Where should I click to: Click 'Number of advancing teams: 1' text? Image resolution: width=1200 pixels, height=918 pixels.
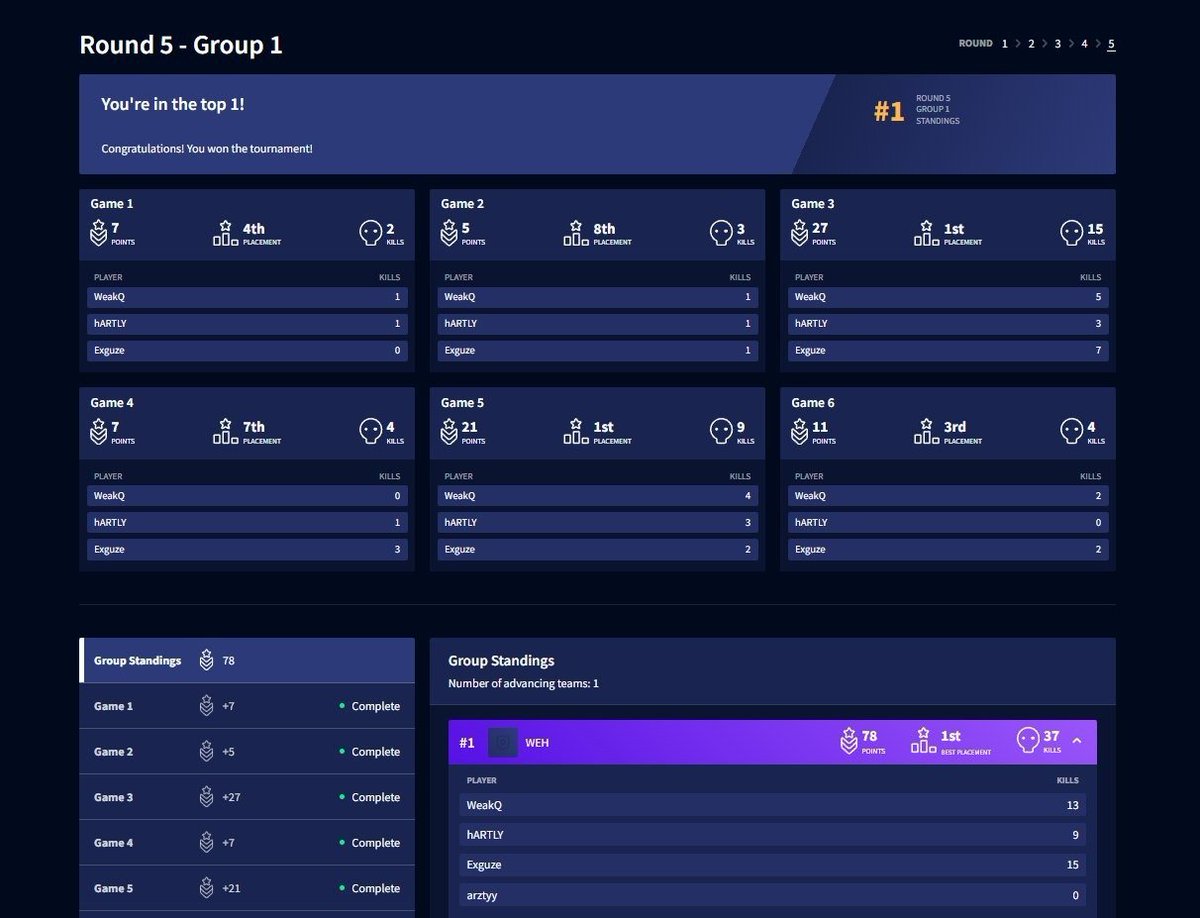tap(524, 684)
